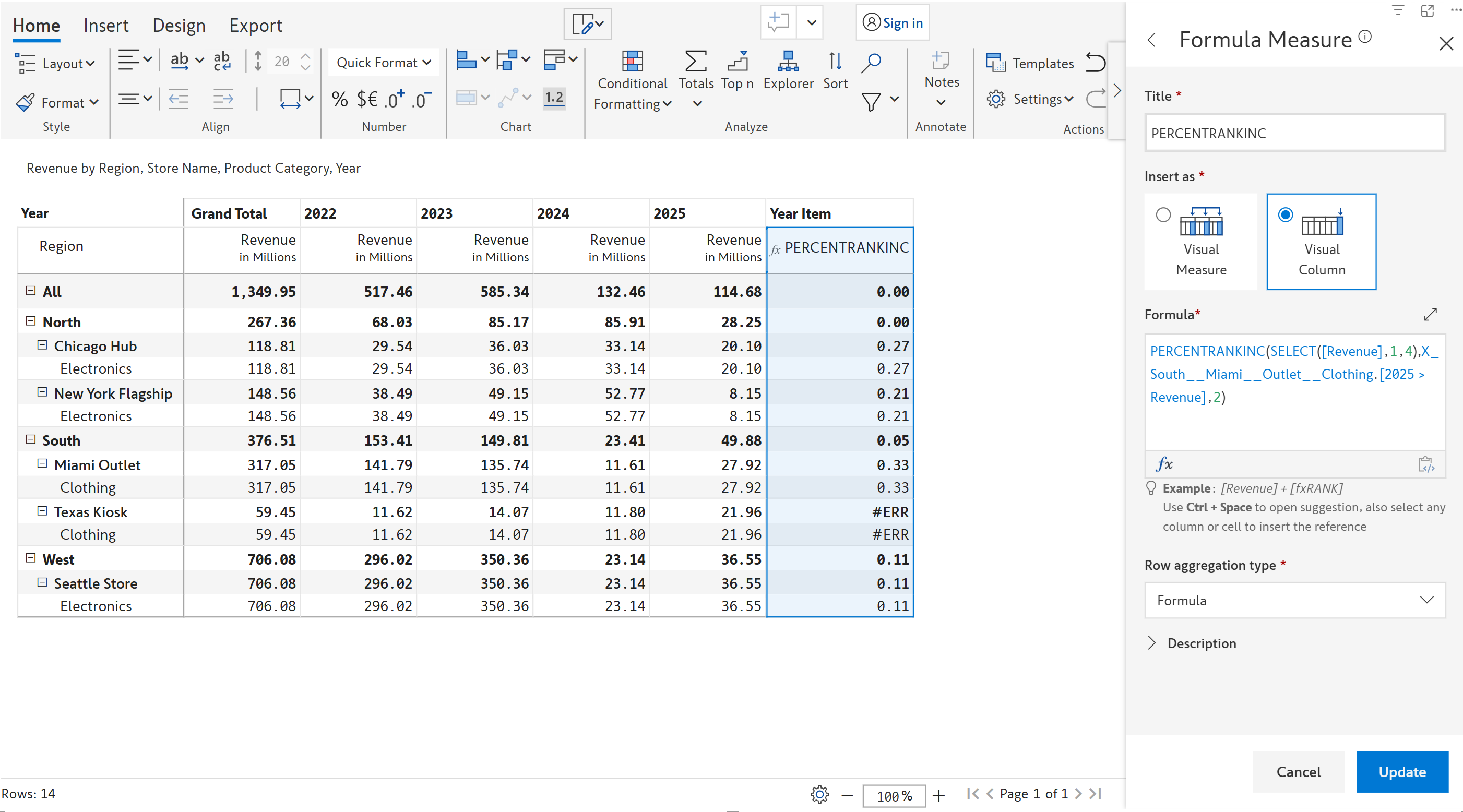
Task: Click the Update button
Action: [x=1401, y=772]
